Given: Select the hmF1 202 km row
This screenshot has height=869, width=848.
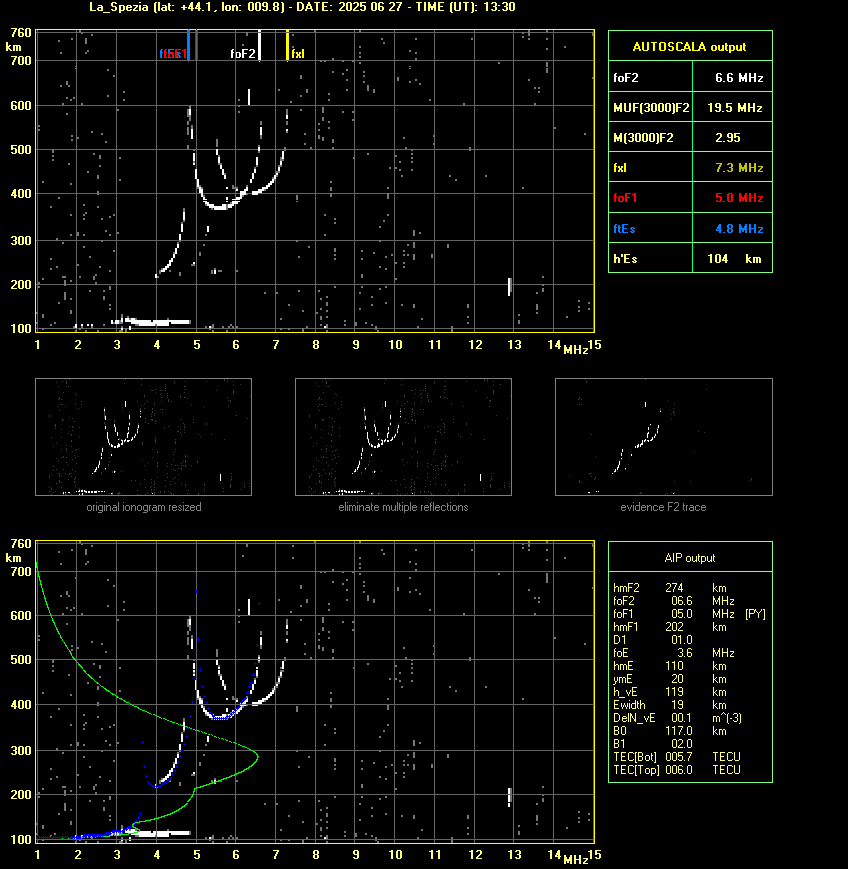Looking at the screenshot, I should click(x=670, y=627).
